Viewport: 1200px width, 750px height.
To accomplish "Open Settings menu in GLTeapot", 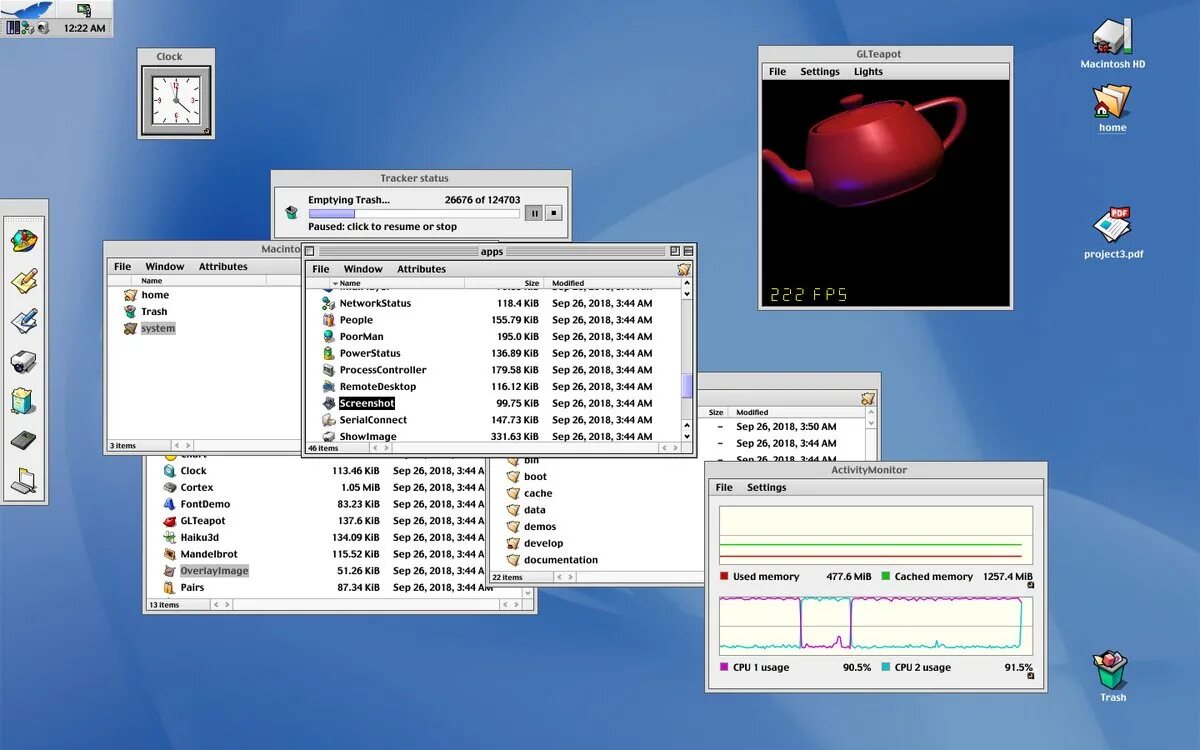I will click(820, 72).
